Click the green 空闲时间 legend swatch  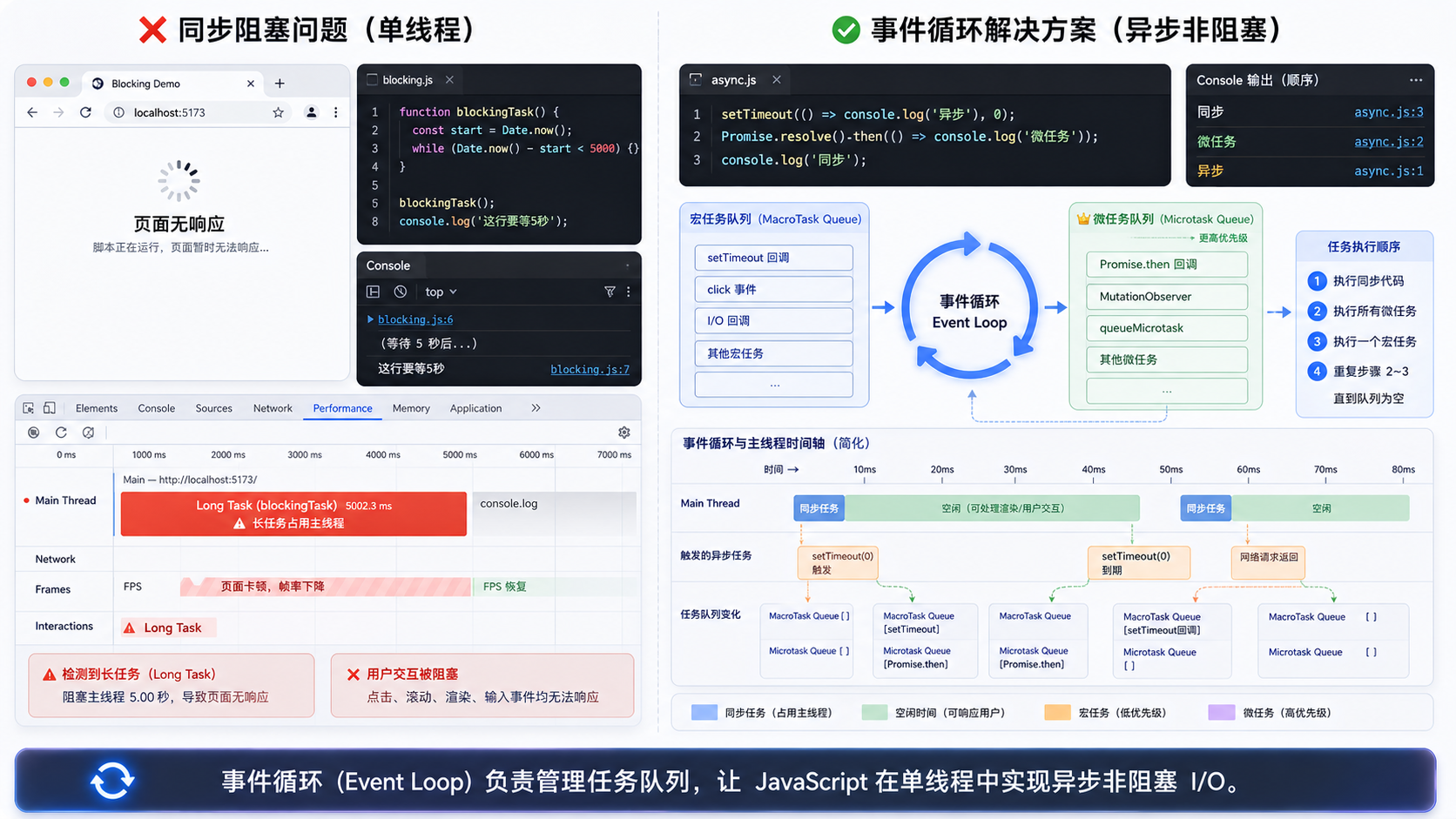tap(874, 713)
